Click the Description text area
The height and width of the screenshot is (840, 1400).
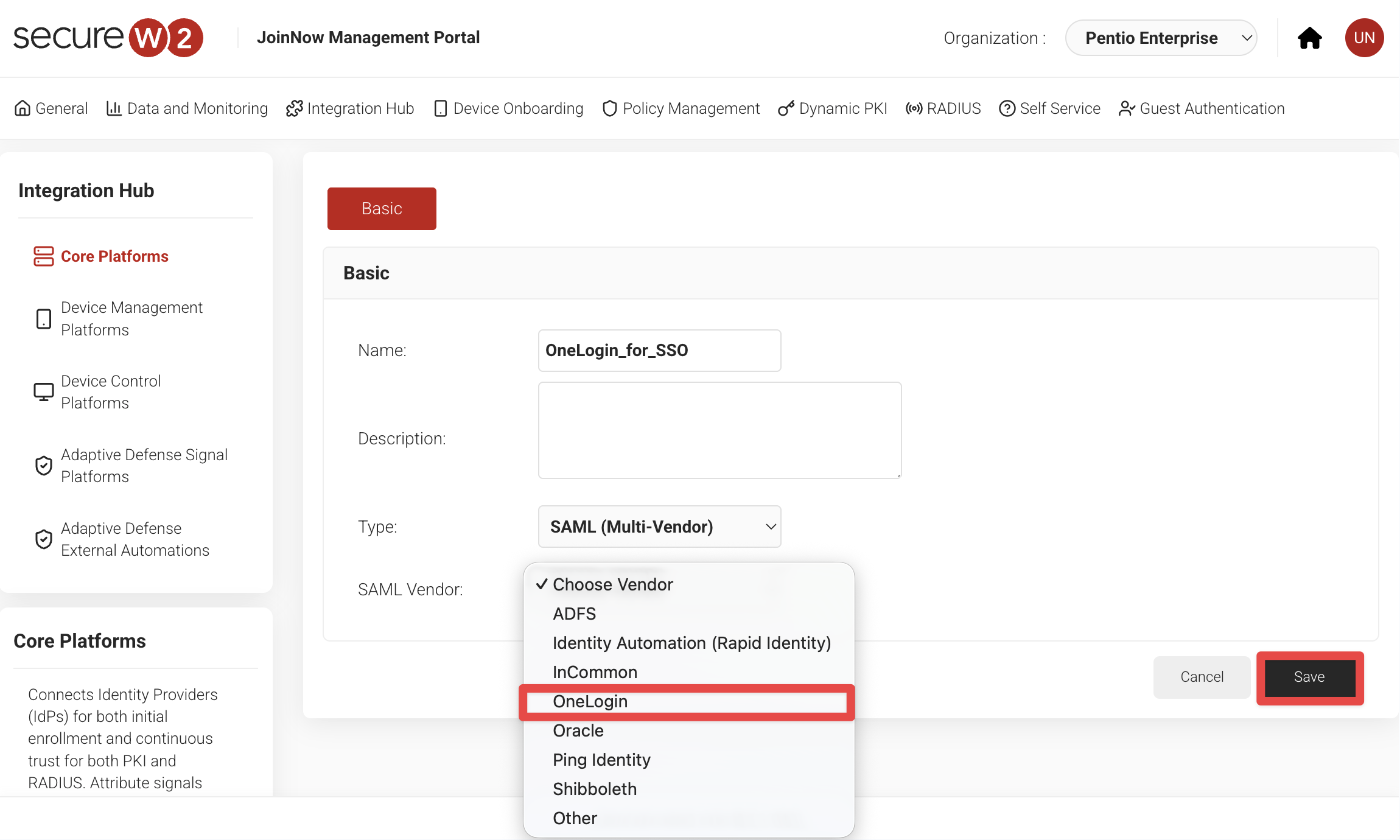click(719, 430)
